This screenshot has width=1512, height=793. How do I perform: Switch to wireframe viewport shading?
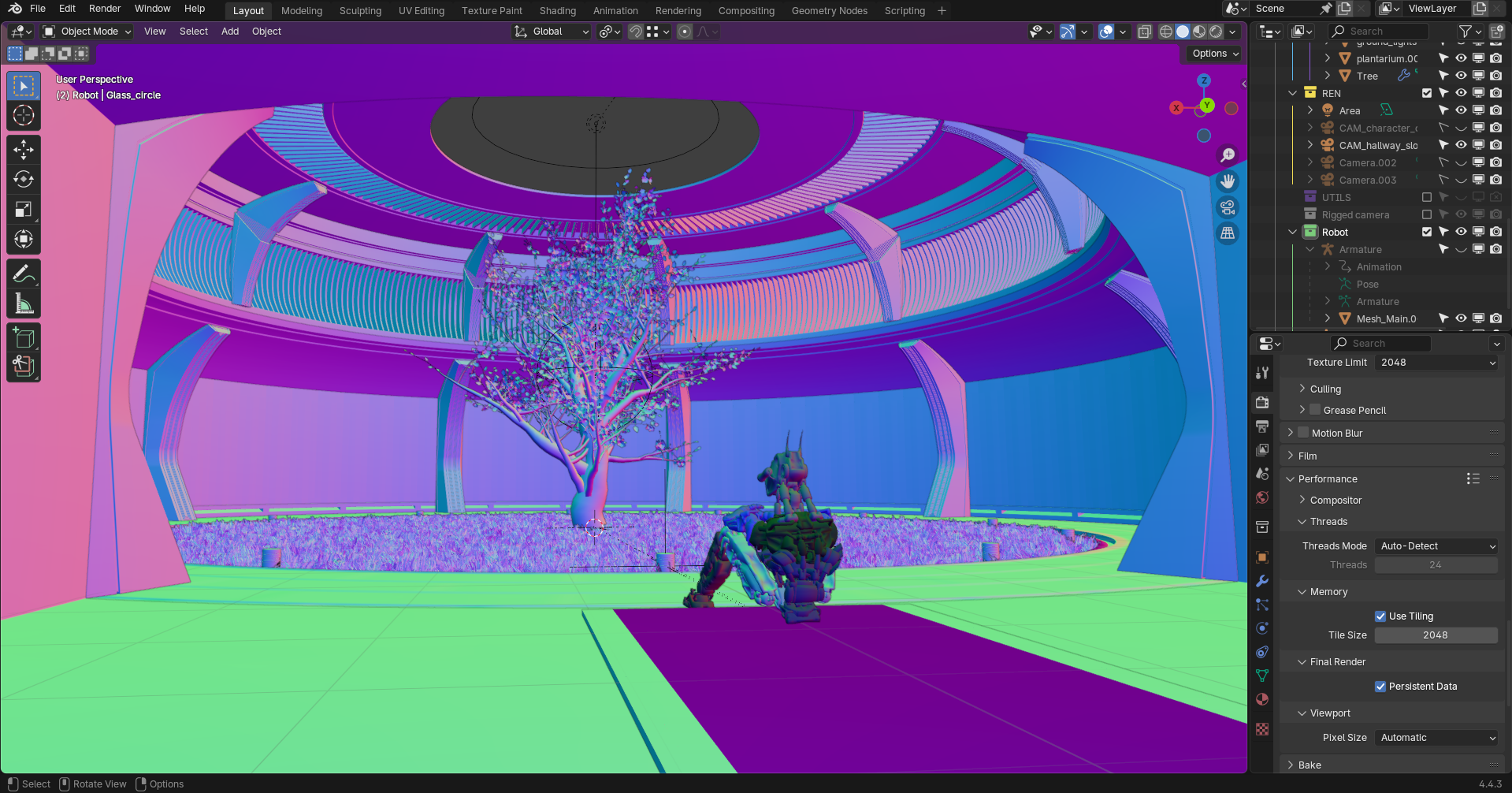pyautogui.click(x=1166, y=32)
